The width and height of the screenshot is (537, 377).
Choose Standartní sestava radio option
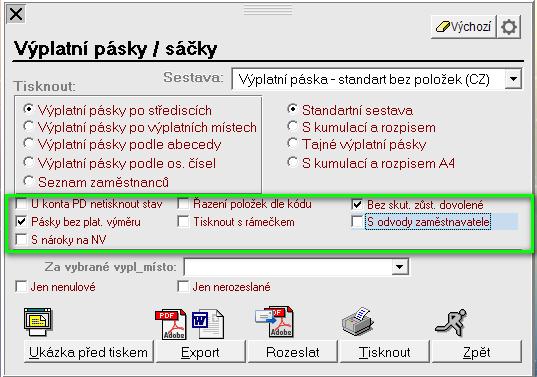coord(350,110)
